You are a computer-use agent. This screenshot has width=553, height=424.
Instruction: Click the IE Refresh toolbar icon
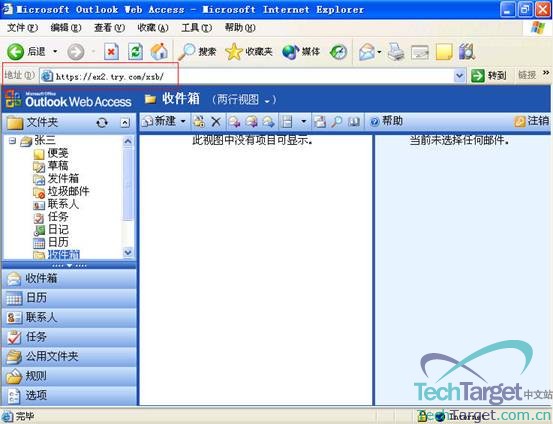(135, 52)
